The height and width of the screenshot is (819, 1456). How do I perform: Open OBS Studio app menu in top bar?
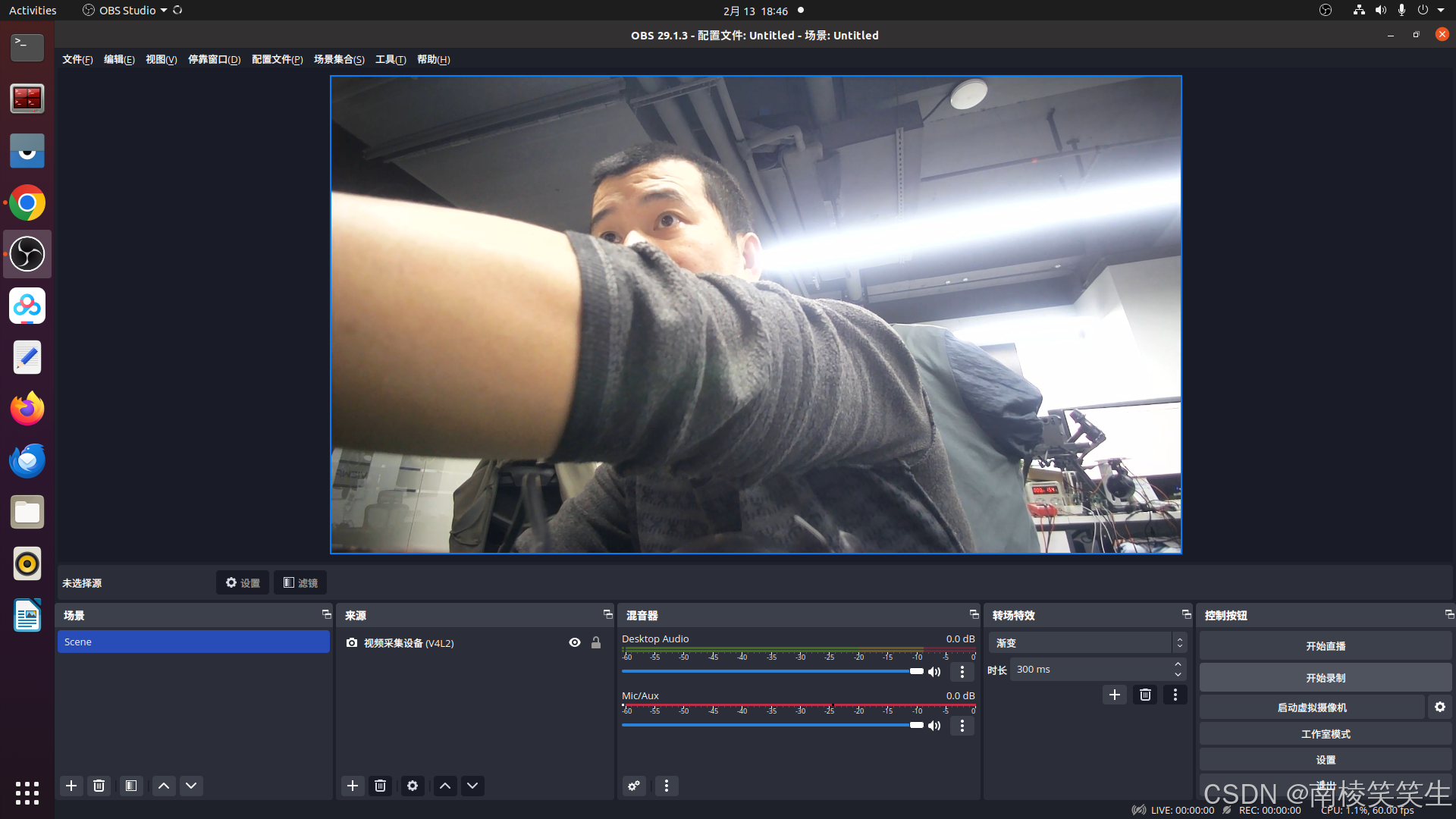[x=125, y=10]
